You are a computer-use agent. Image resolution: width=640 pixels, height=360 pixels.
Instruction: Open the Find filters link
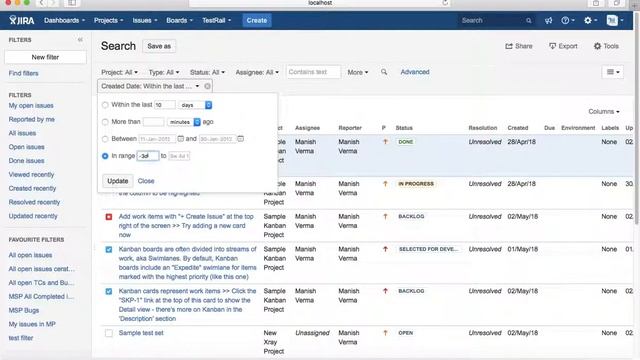pyautogui.click(x=23, y=73)
